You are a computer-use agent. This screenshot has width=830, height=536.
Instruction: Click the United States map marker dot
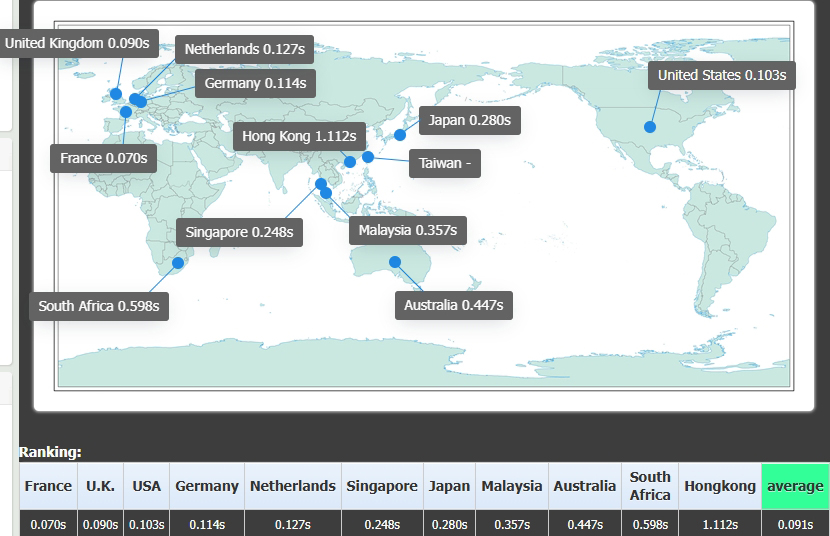coord(650,127)
